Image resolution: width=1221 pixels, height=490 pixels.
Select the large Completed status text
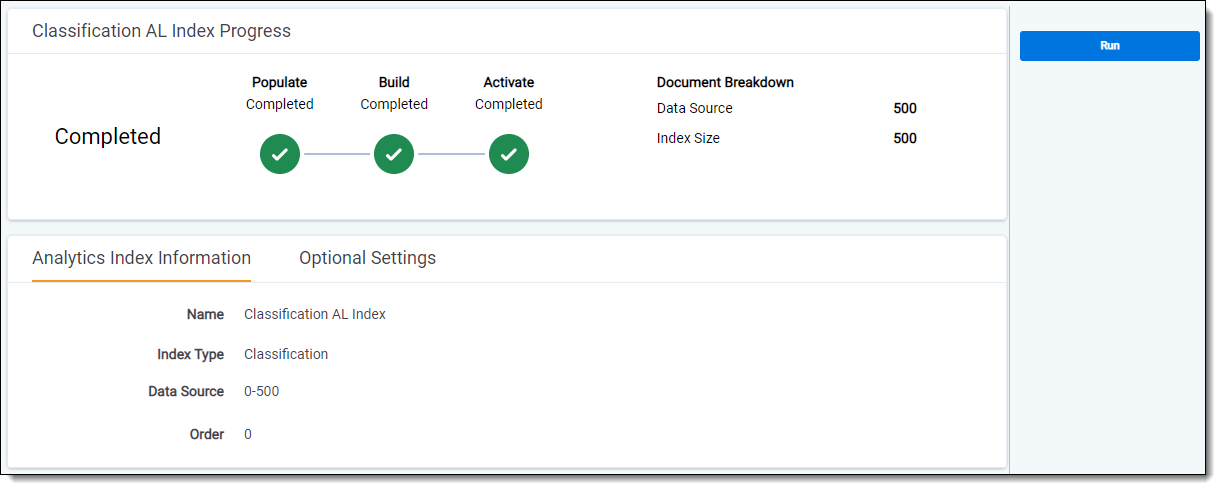[108, 137]
